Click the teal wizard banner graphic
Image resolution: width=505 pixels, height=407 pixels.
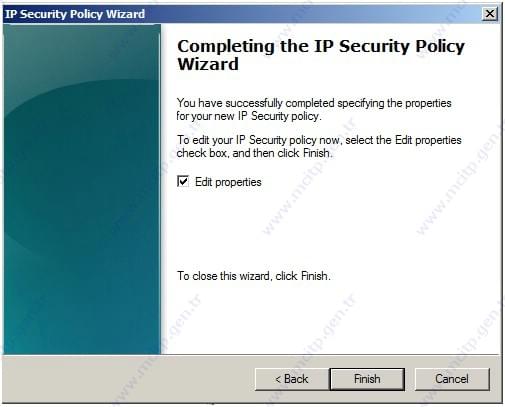click(82, 189)
